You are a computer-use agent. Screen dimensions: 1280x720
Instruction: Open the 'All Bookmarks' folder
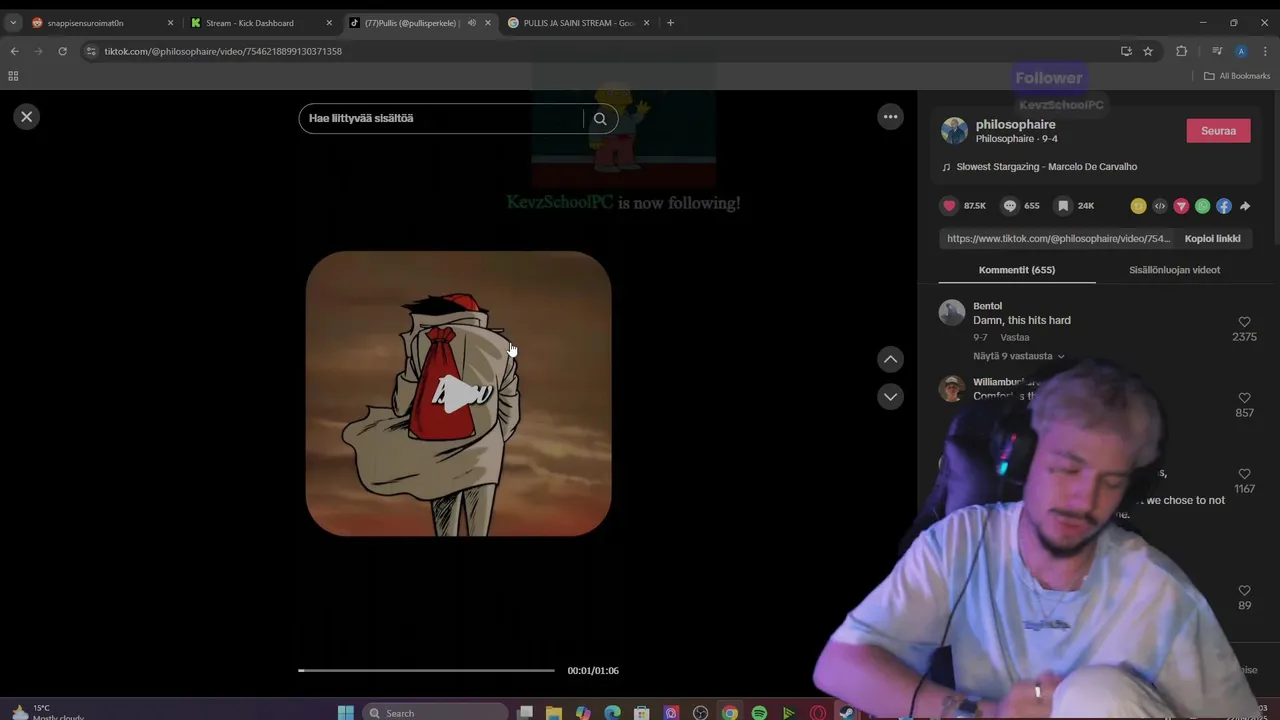pos(1237,76)
